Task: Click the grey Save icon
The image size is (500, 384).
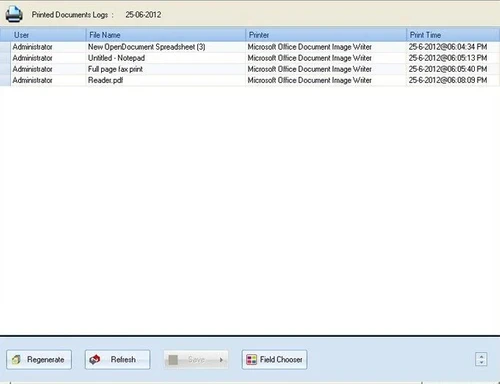Action: pos(173,360)
